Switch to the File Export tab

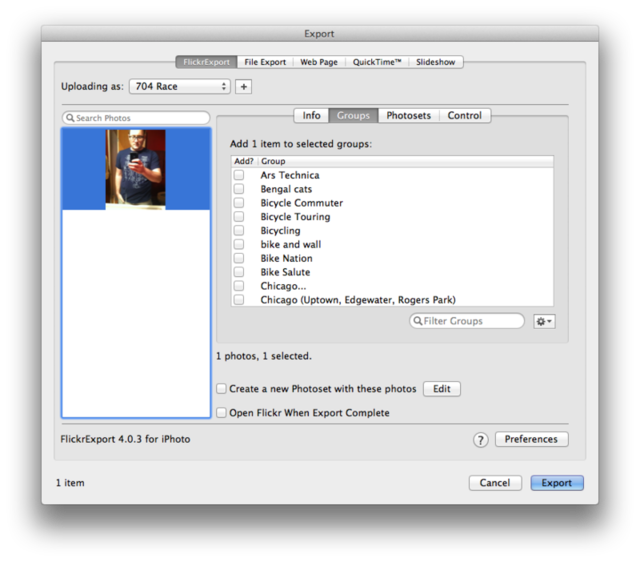tap(265, 62)
